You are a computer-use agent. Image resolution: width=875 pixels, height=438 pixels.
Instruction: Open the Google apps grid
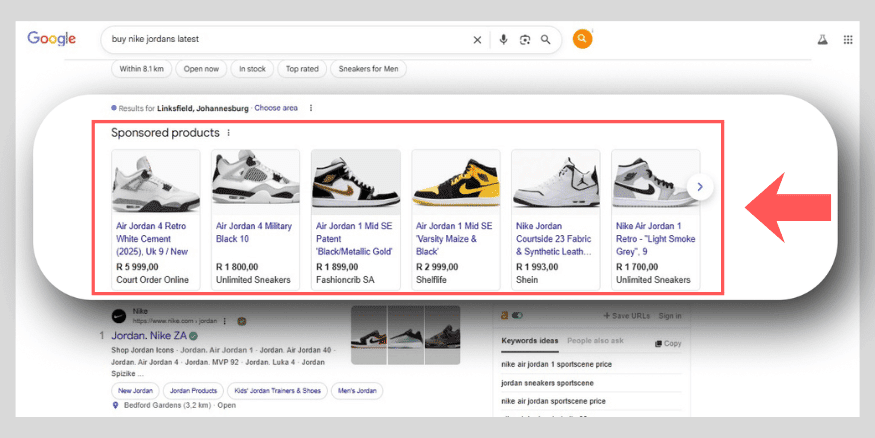[x=848, y=40]
